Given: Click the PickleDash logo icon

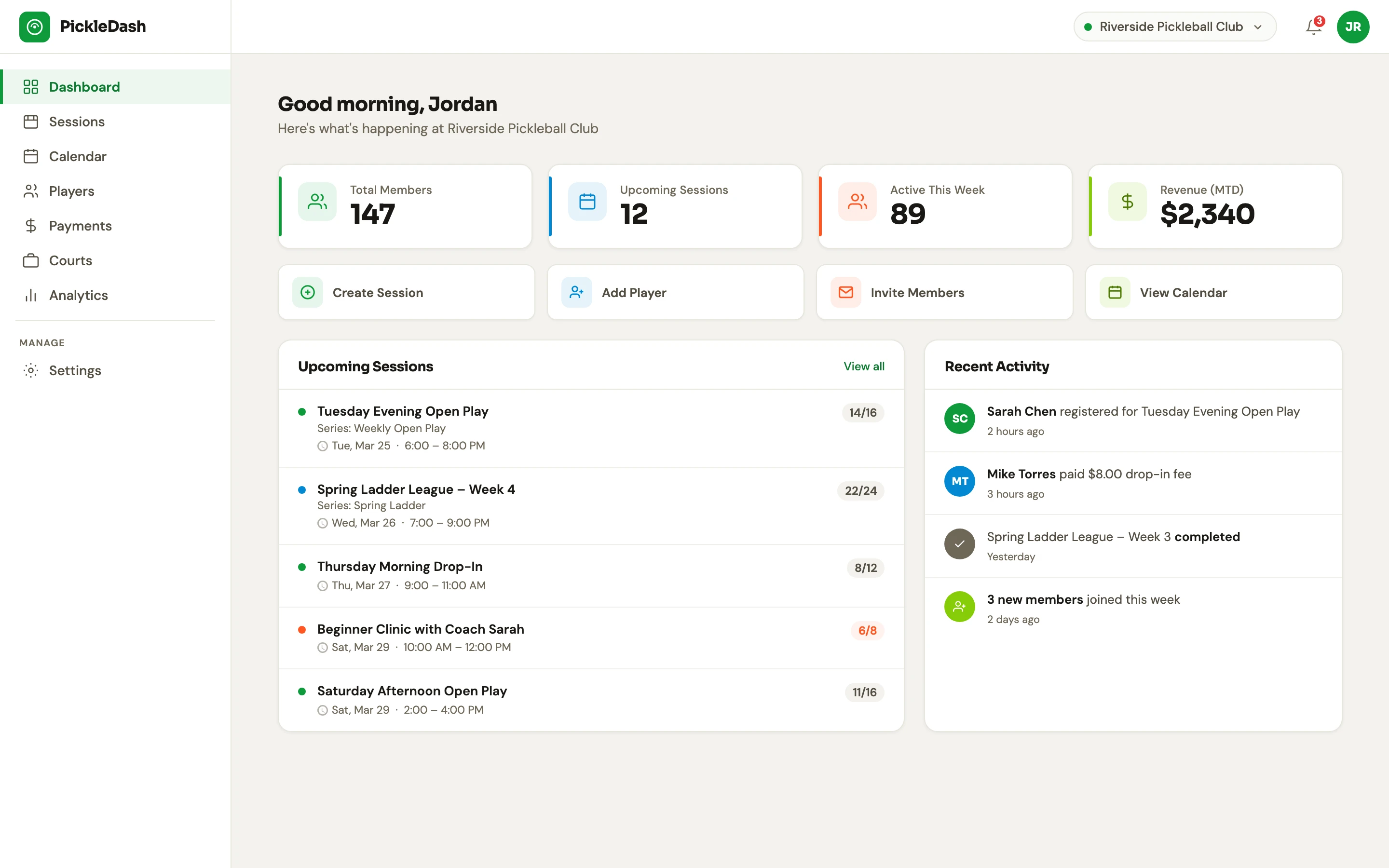Looking at the screenshot, I should [x=34, y=27].
